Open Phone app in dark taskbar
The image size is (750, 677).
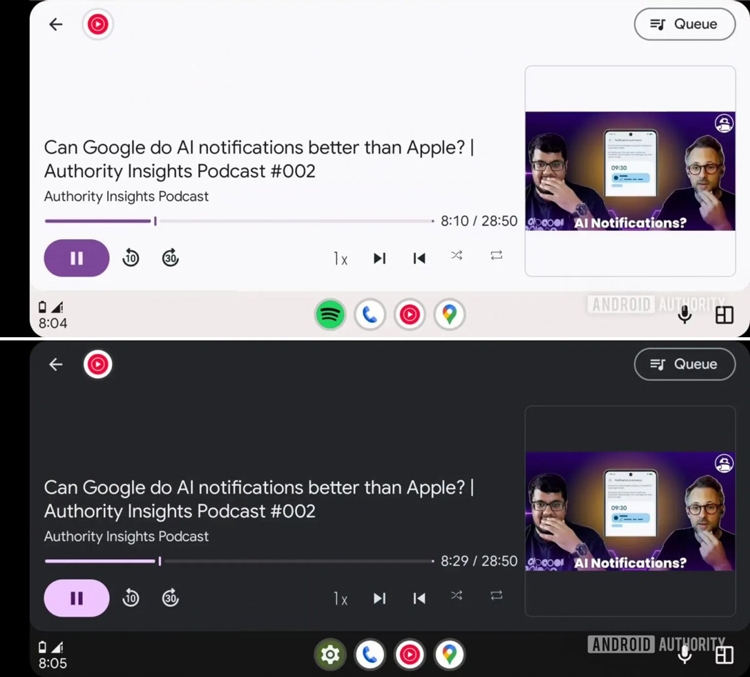370,654
